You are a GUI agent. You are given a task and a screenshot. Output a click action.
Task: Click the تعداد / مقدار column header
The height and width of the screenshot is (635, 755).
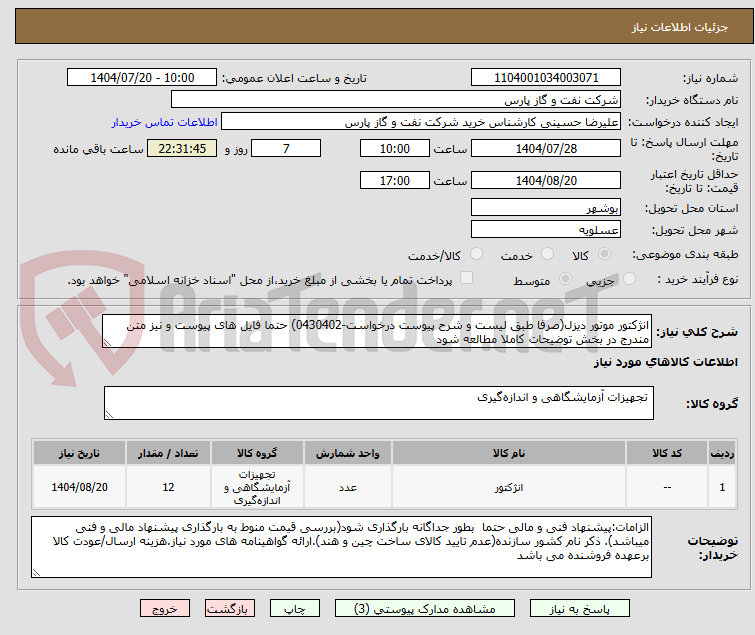coord(168,453)
